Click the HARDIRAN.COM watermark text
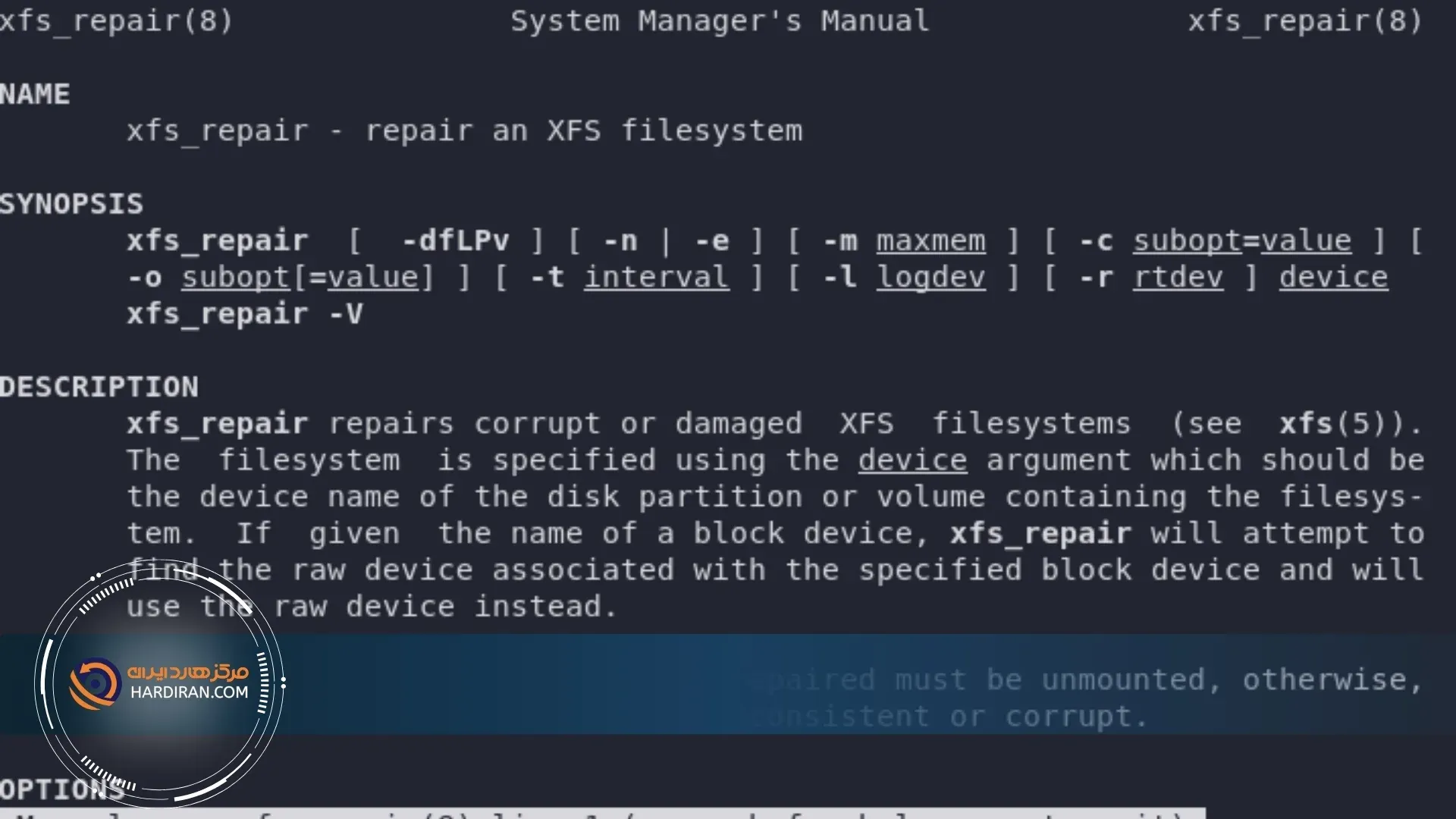This screenshot has height=819, width=1456. [x=189, y=692]
